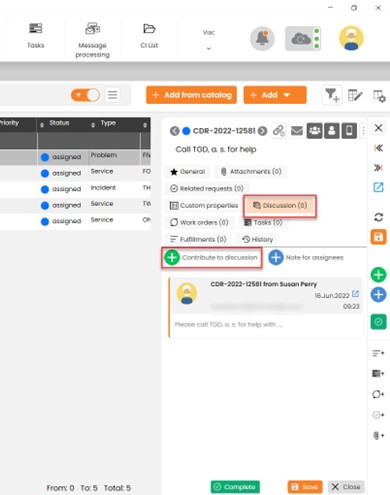Click Note for assignees

coord(306,257)
